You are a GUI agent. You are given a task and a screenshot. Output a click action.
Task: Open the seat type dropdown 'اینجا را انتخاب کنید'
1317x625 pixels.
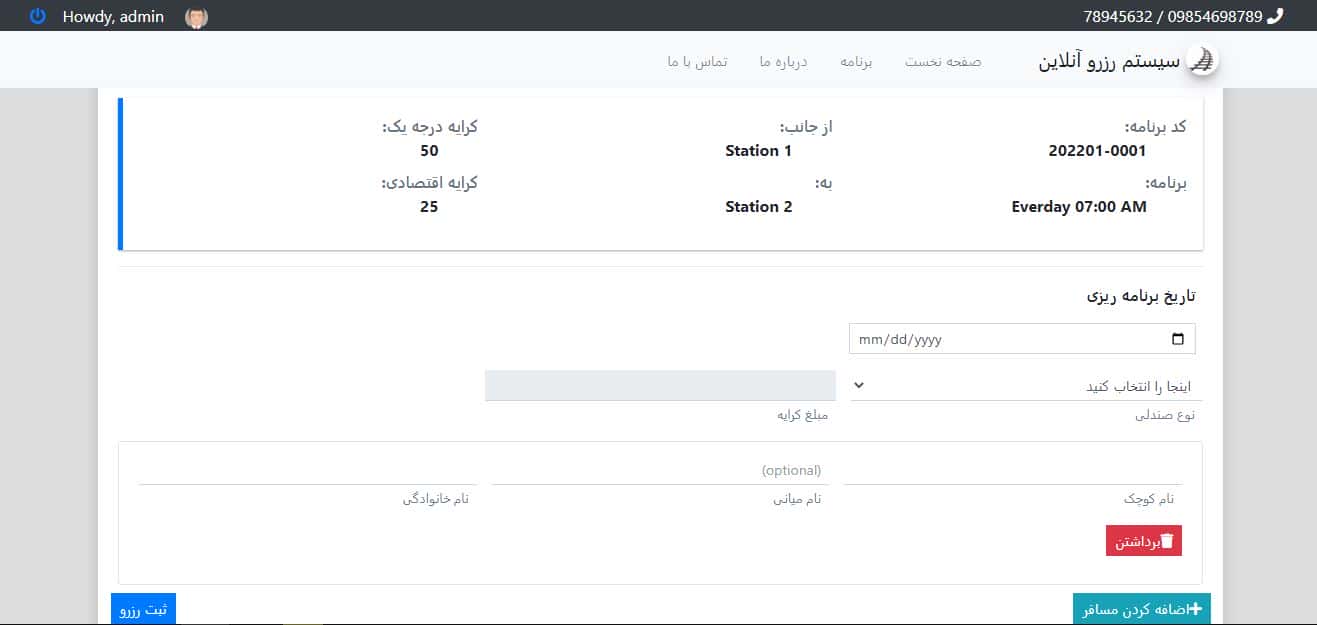(1026, 386)
